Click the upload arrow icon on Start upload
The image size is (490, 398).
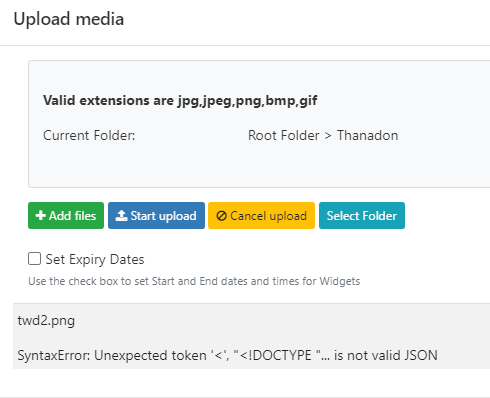(121, 216)
